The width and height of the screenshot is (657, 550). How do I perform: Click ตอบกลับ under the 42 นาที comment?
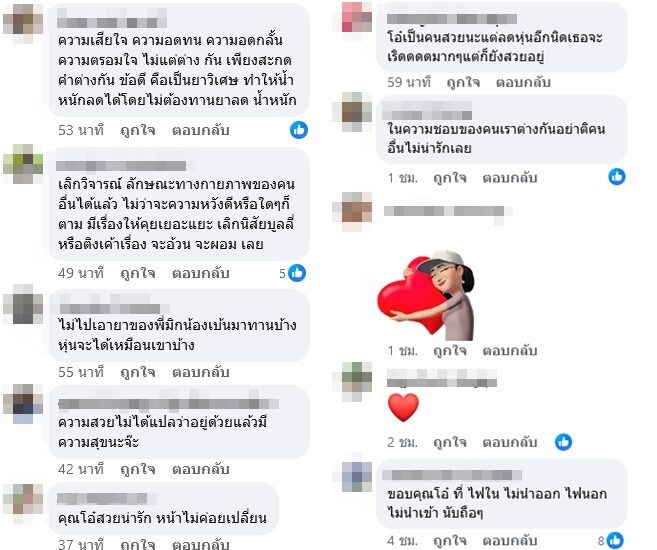click(x=200, y=469)
